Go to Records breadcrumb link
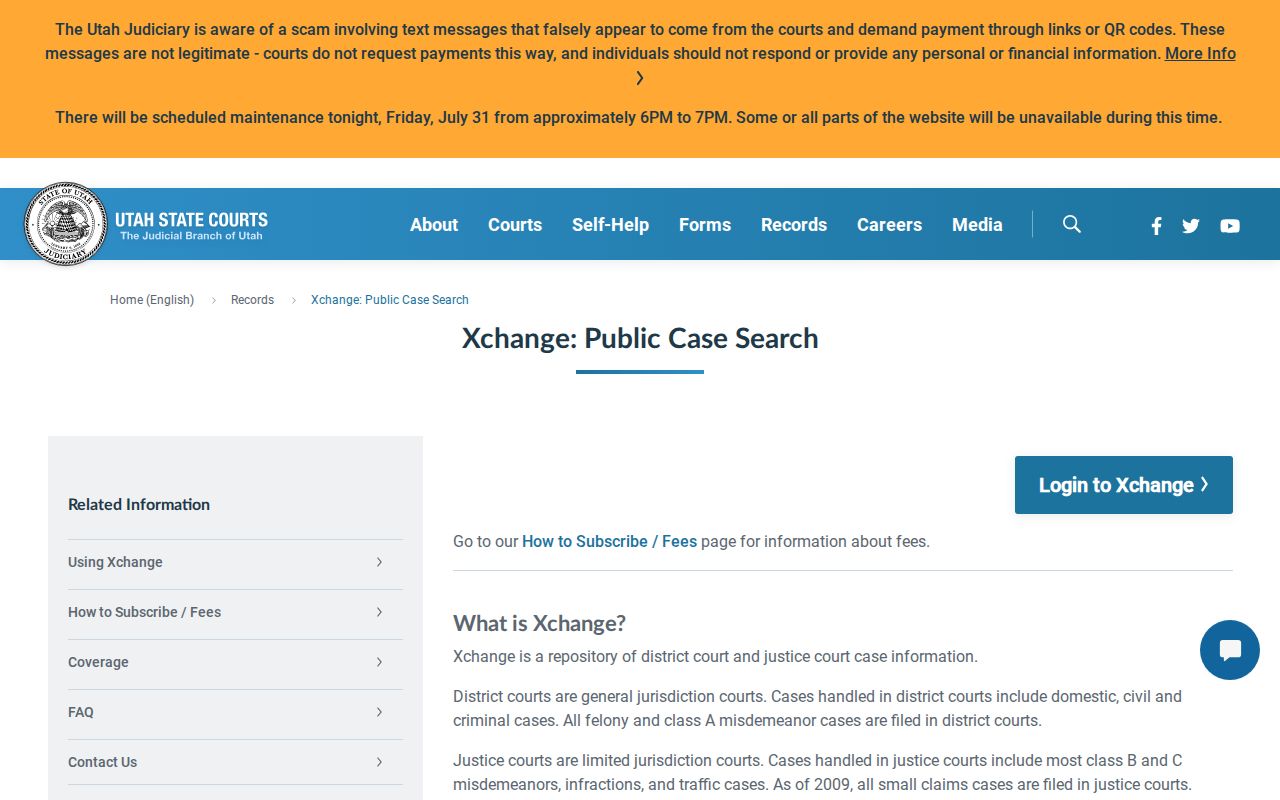This screenshot has width=1280, height=800. (252, 300)
